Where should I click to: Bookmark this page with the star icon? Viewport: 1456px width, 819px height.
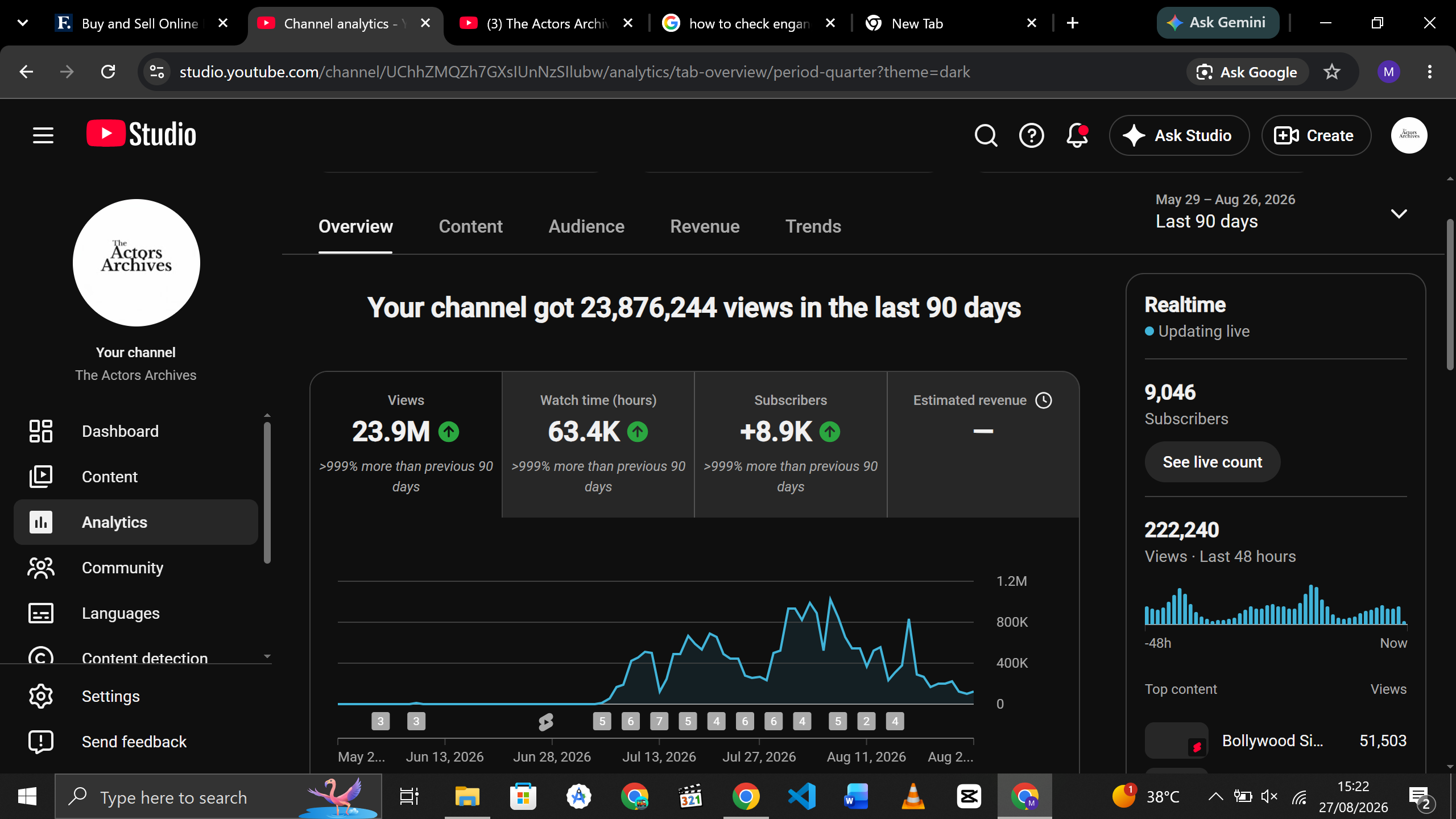1331,72
